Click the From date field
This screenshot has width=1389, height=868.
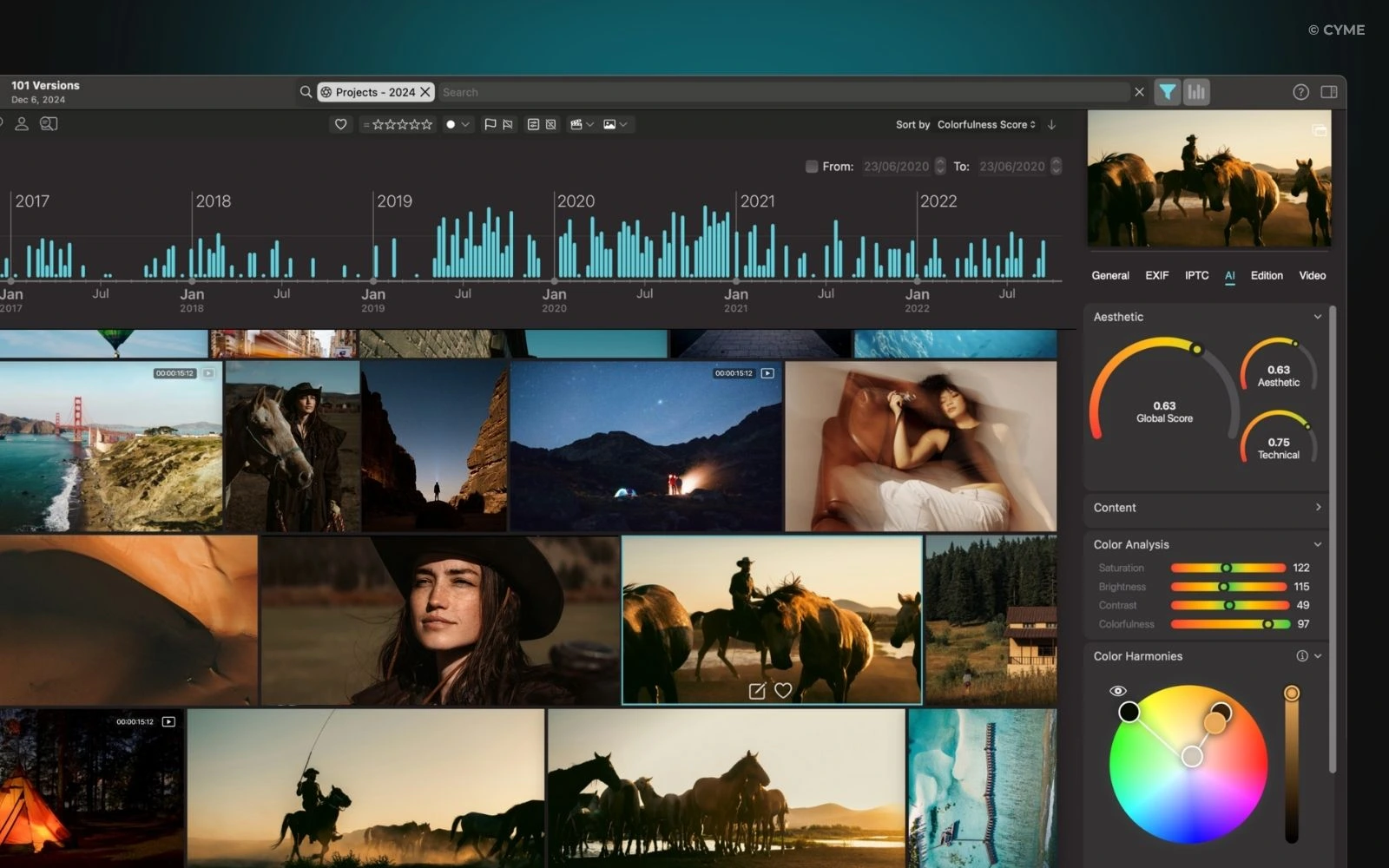[896, 167]
